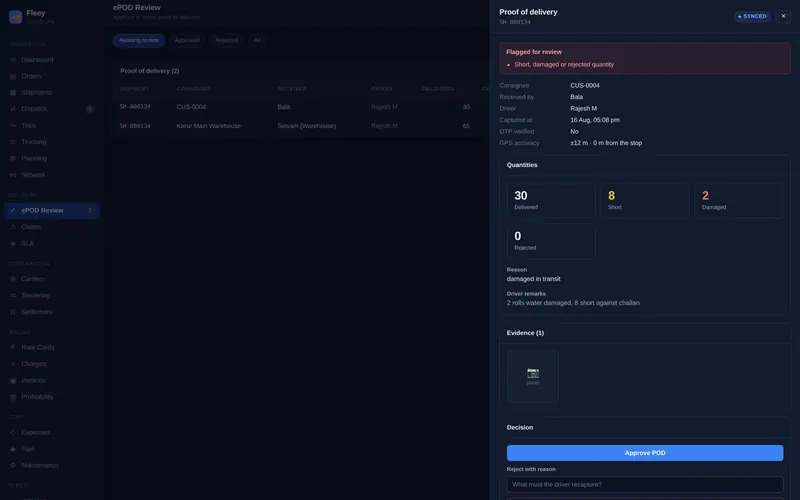Switch to the Approved filter tab
This screenshot has height=500, width=800.
click(187, 40)
